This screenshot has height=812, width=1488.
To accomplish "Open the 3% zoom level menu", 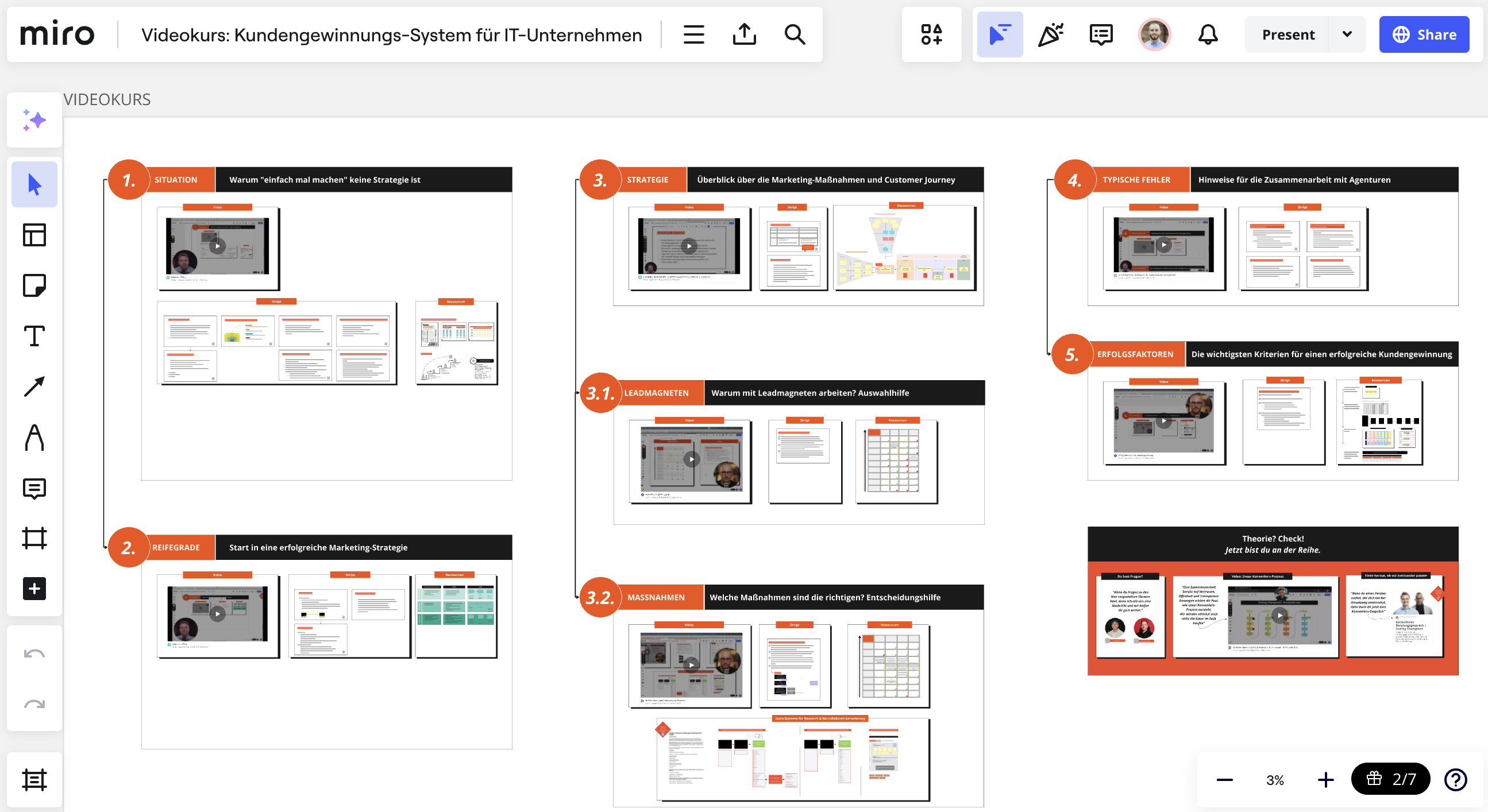I will [x=1275, y=780].
